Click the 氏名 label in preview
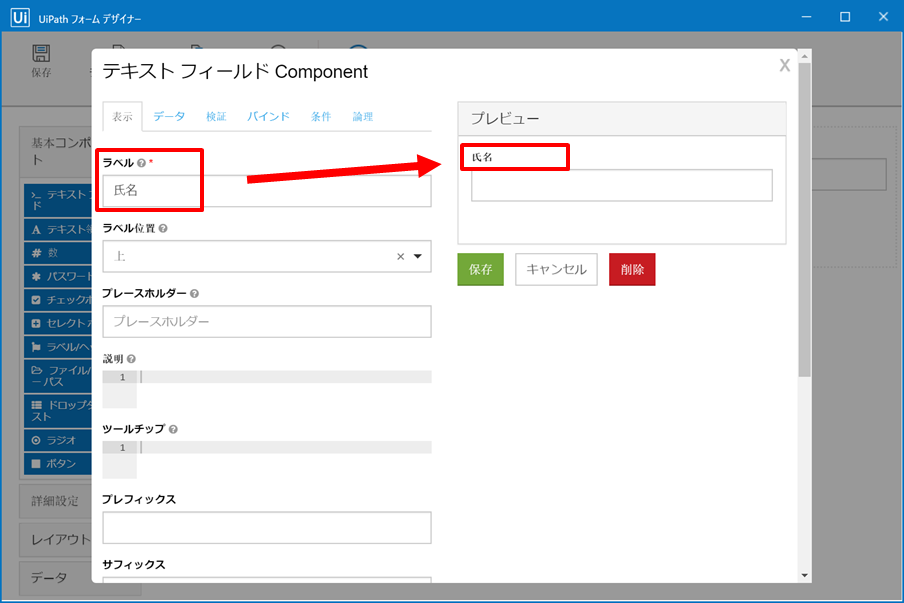The height and width of the screenshot is (603, 904). tap(482, 157)
